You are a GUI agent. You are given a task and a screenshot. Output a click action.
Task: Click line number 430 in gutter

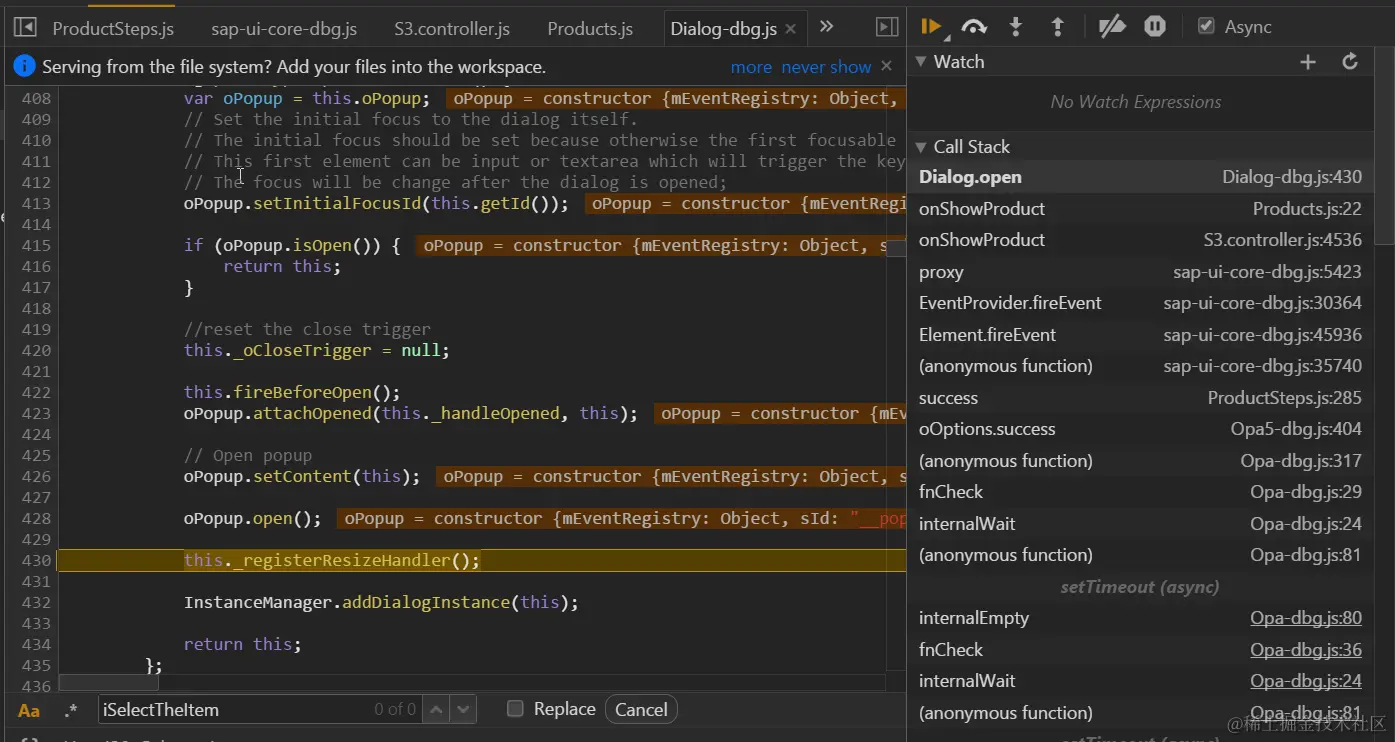coord(36,560)
